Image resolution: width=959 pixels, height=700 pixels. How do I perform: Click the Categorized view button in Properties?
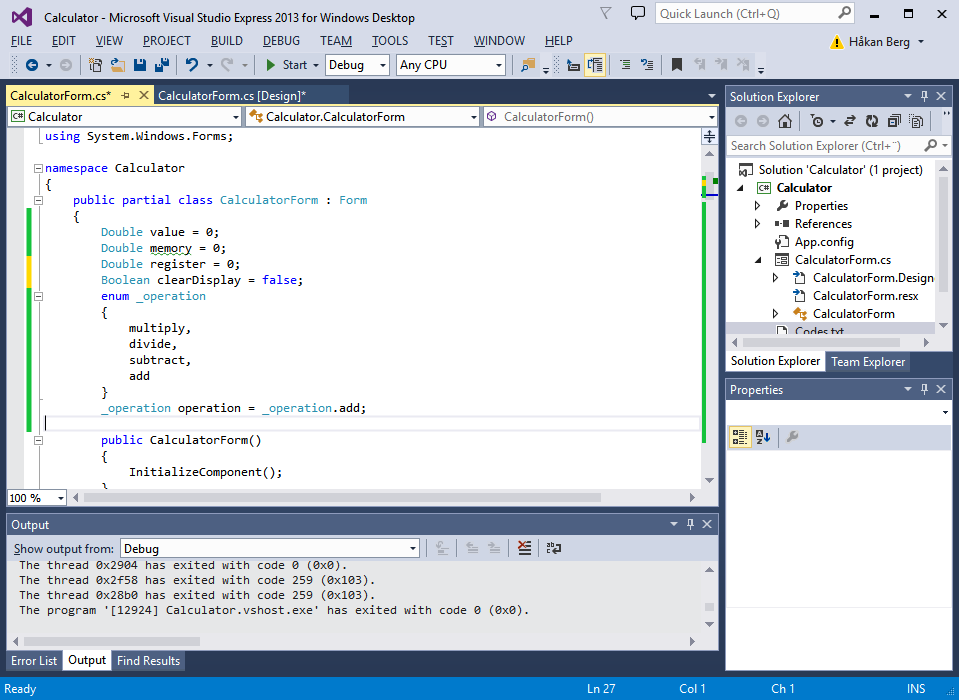click(740, 437)
